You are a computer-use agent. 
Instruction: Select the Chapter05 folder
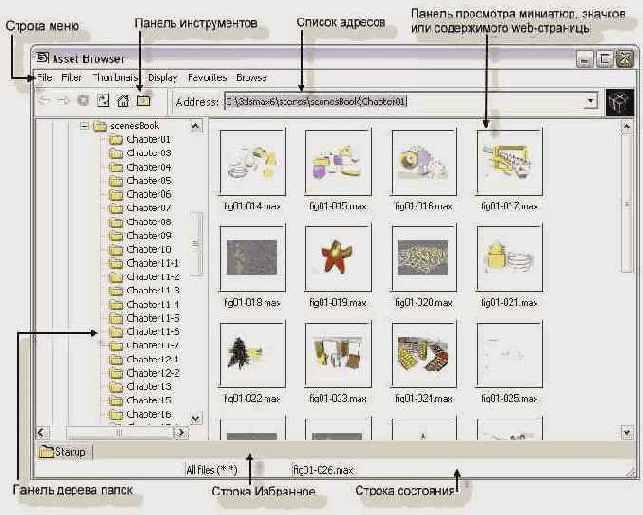click(140, 180)
